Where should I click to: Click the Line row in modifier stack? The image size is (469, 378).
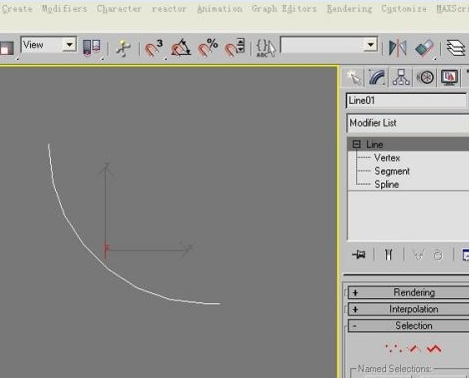click(408, 144)
